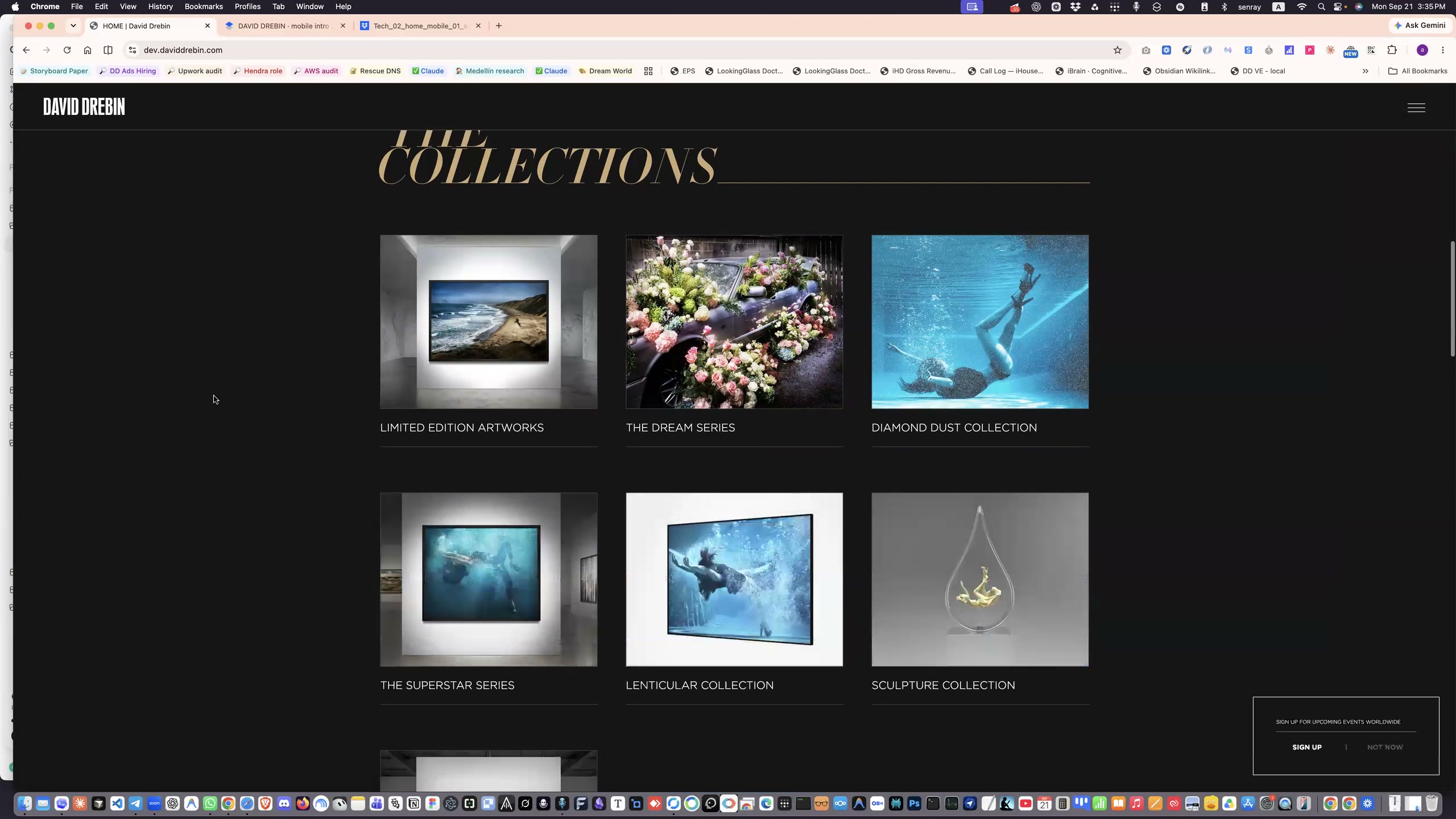The image size is (1456, 819).
Task: Go to the Chrome home page icon
Action: click(x=88, y=50)
